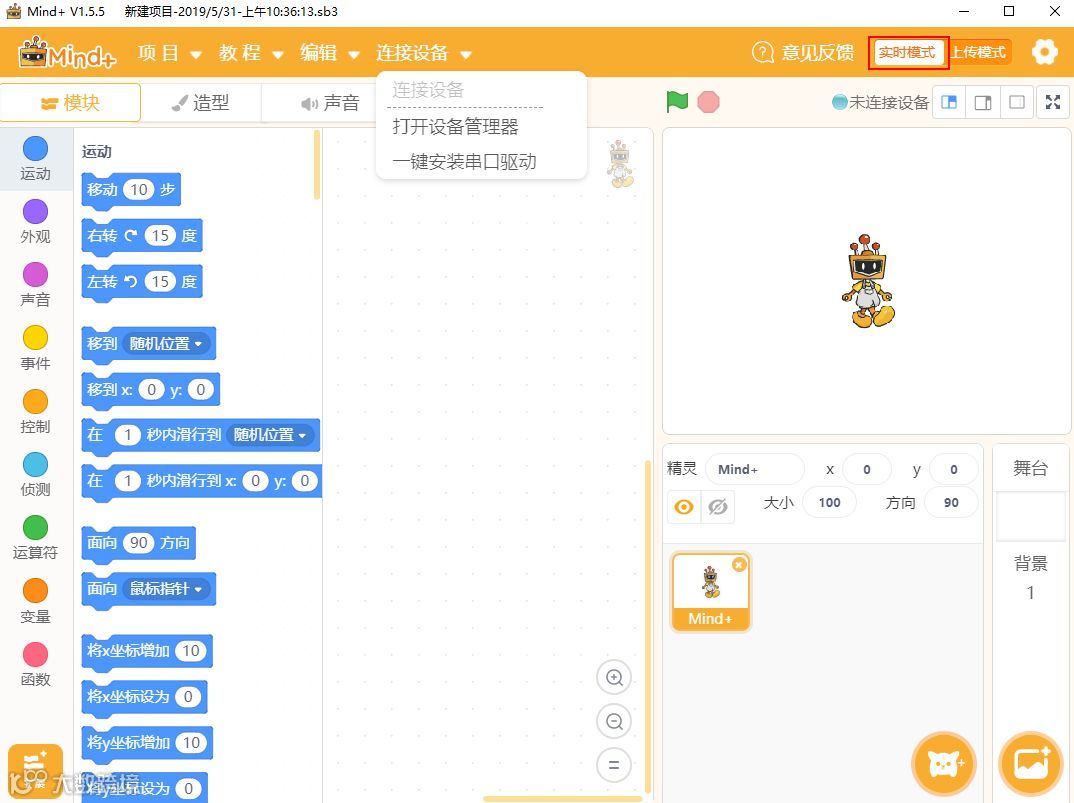The width and height of the screenshot is (1074, 803).
Task: Open the settings gear icon
Action: pyautogui.click(x=1045, y=52)
